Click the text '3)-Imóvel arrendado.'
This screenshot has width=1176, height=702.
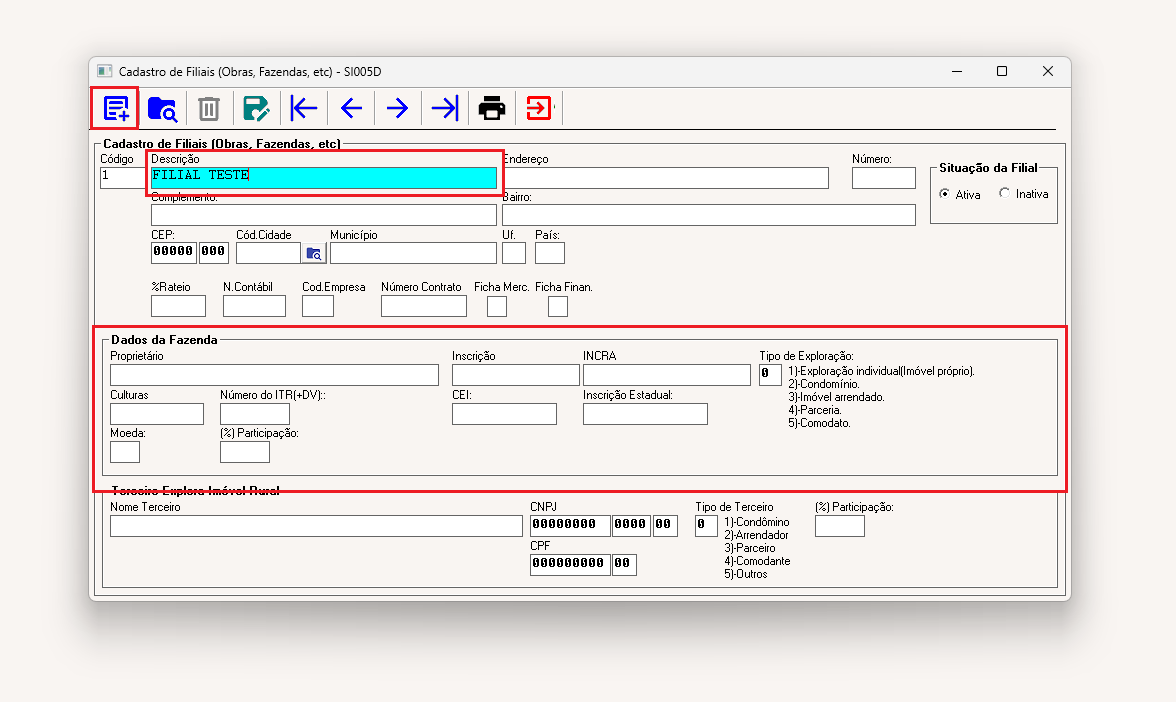[x=836, y=398]
